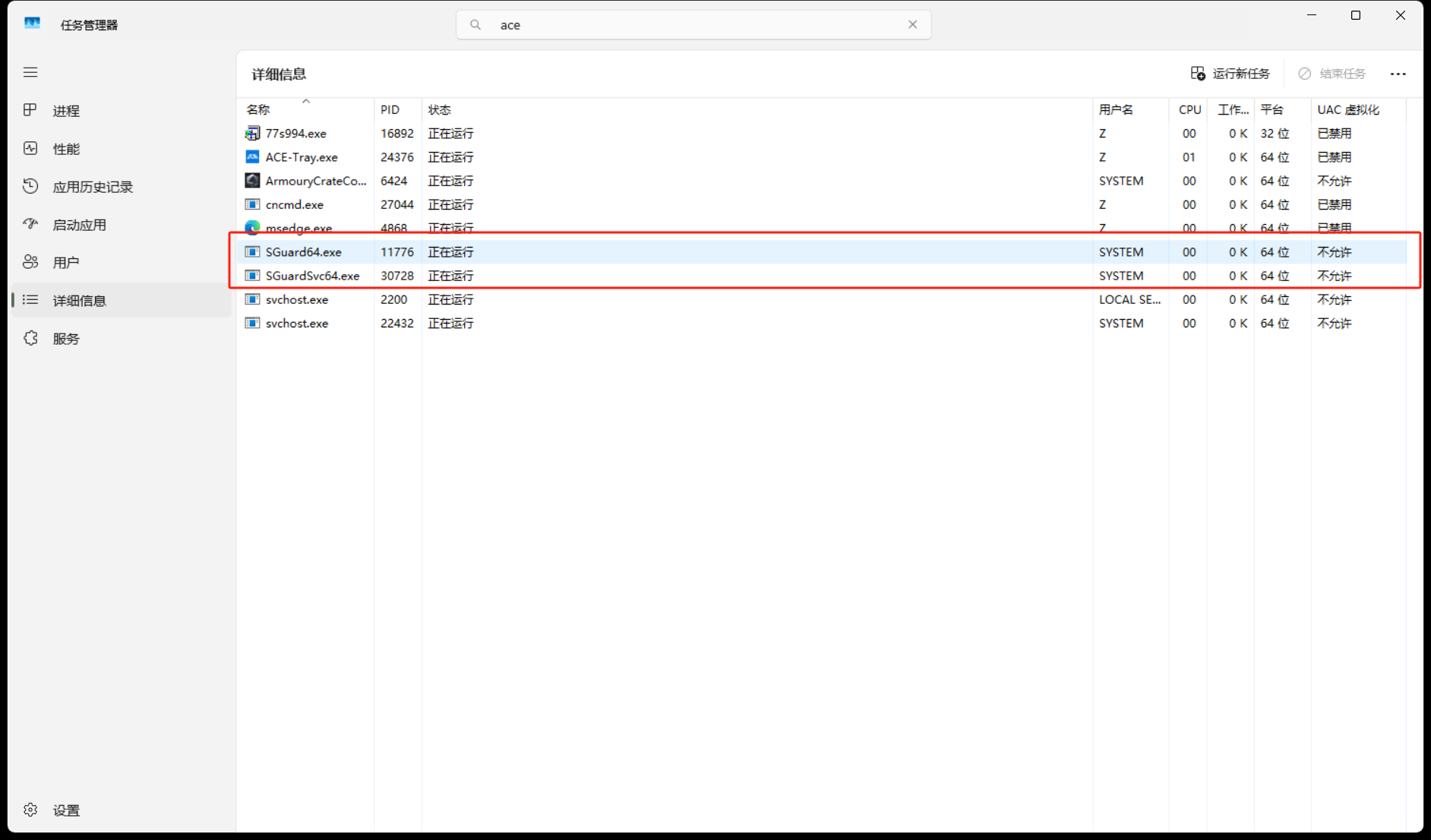Click the 77s994.exe process icon
Screen dimensions: 1431x840
(x=252, y=134)
